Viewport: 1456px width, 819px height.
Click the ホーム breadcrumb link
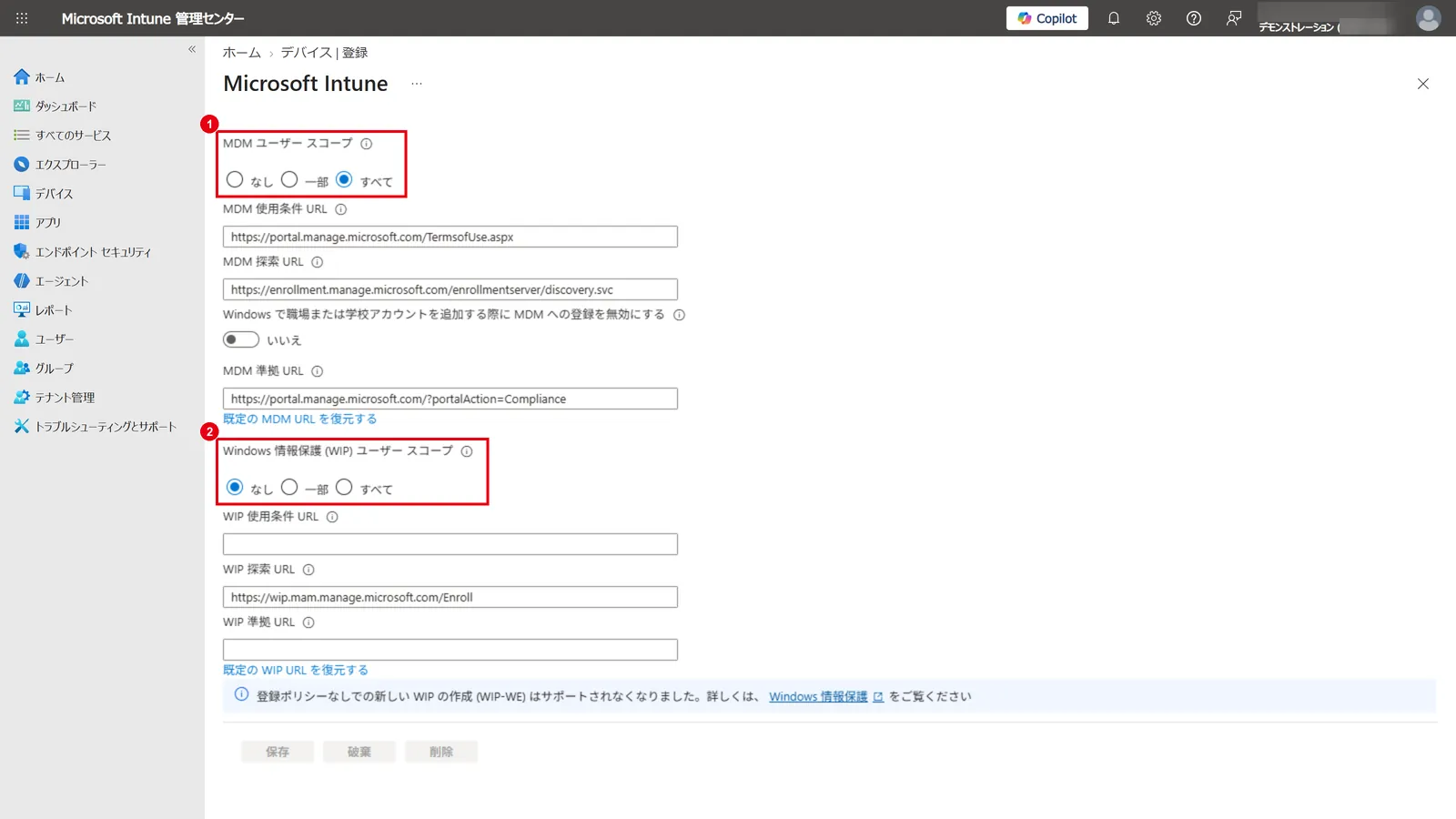tap(242, 53)
